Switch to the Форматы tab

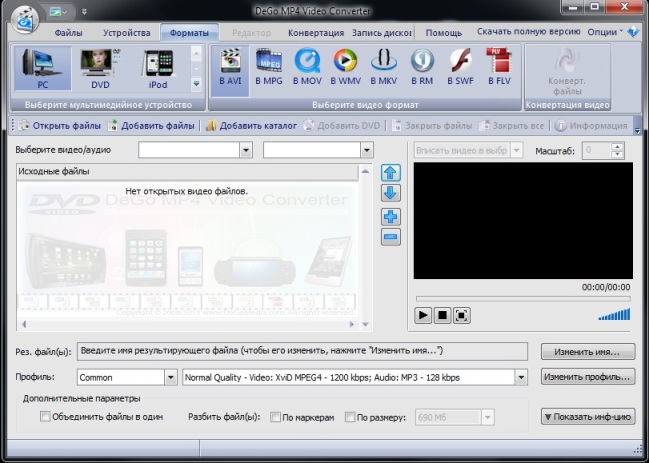coord(189,33)
